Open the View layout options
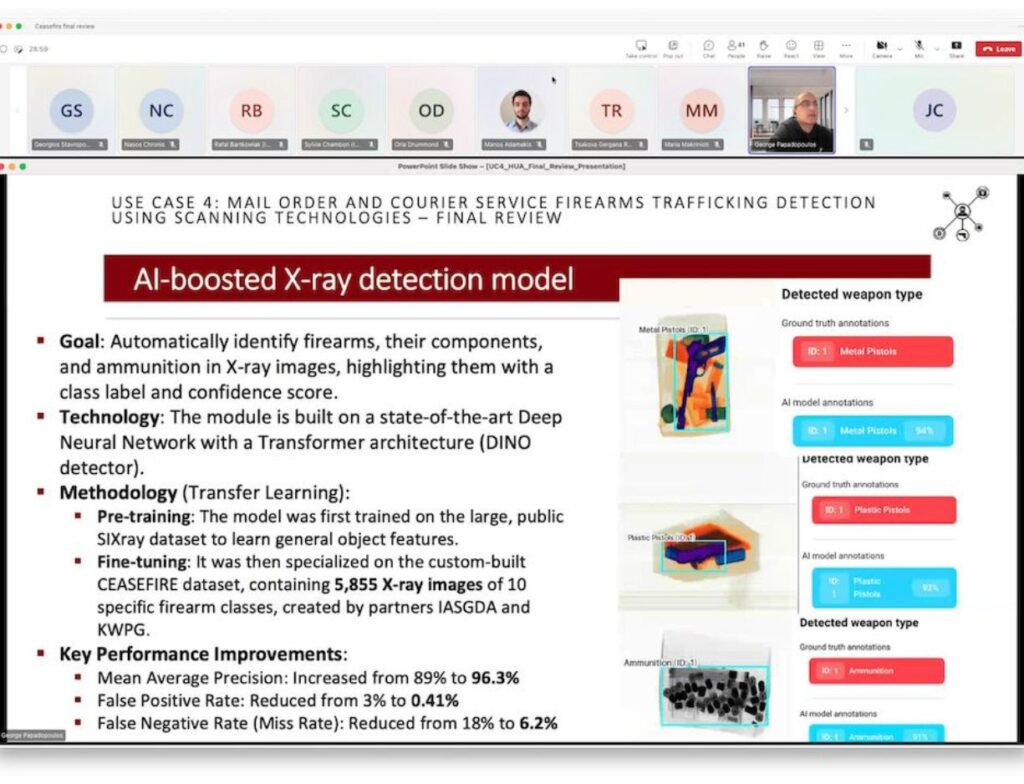The height and width of the screenshot is (784, 1024). [818, 47]
